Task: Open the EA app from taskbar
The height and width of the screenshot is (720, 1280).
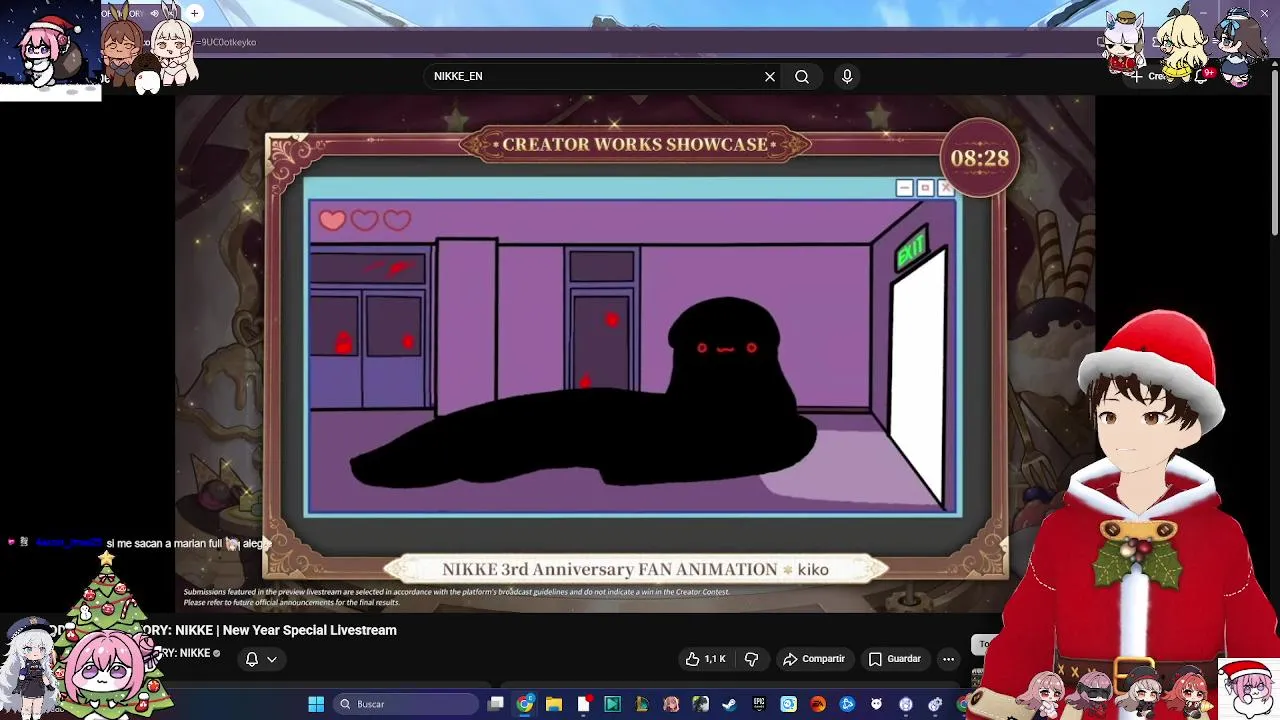Action: tap(818, 704)
